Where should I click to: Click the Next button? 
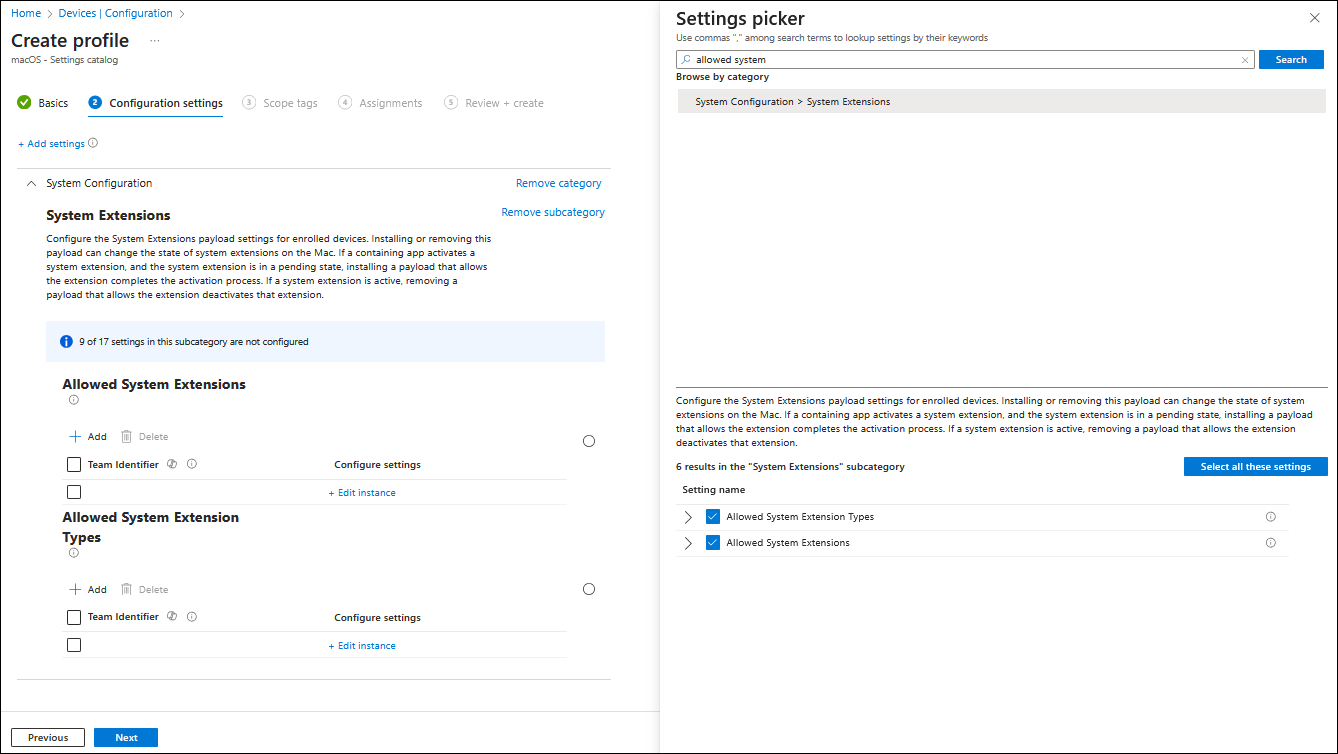(126, 738)
